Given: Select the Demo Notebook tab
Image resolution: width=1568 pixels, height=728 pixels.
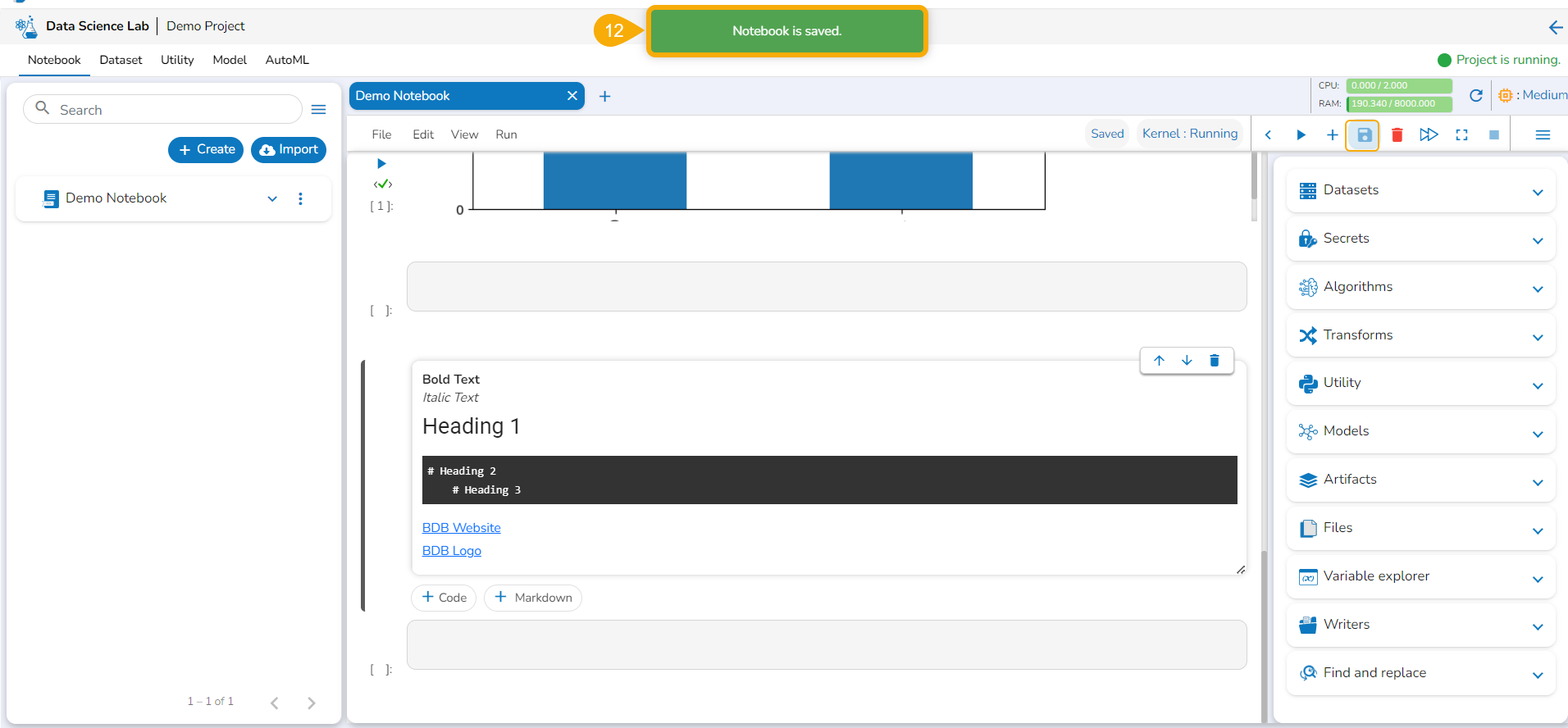Looking at the screenshot, I should [x=467, y=96].
